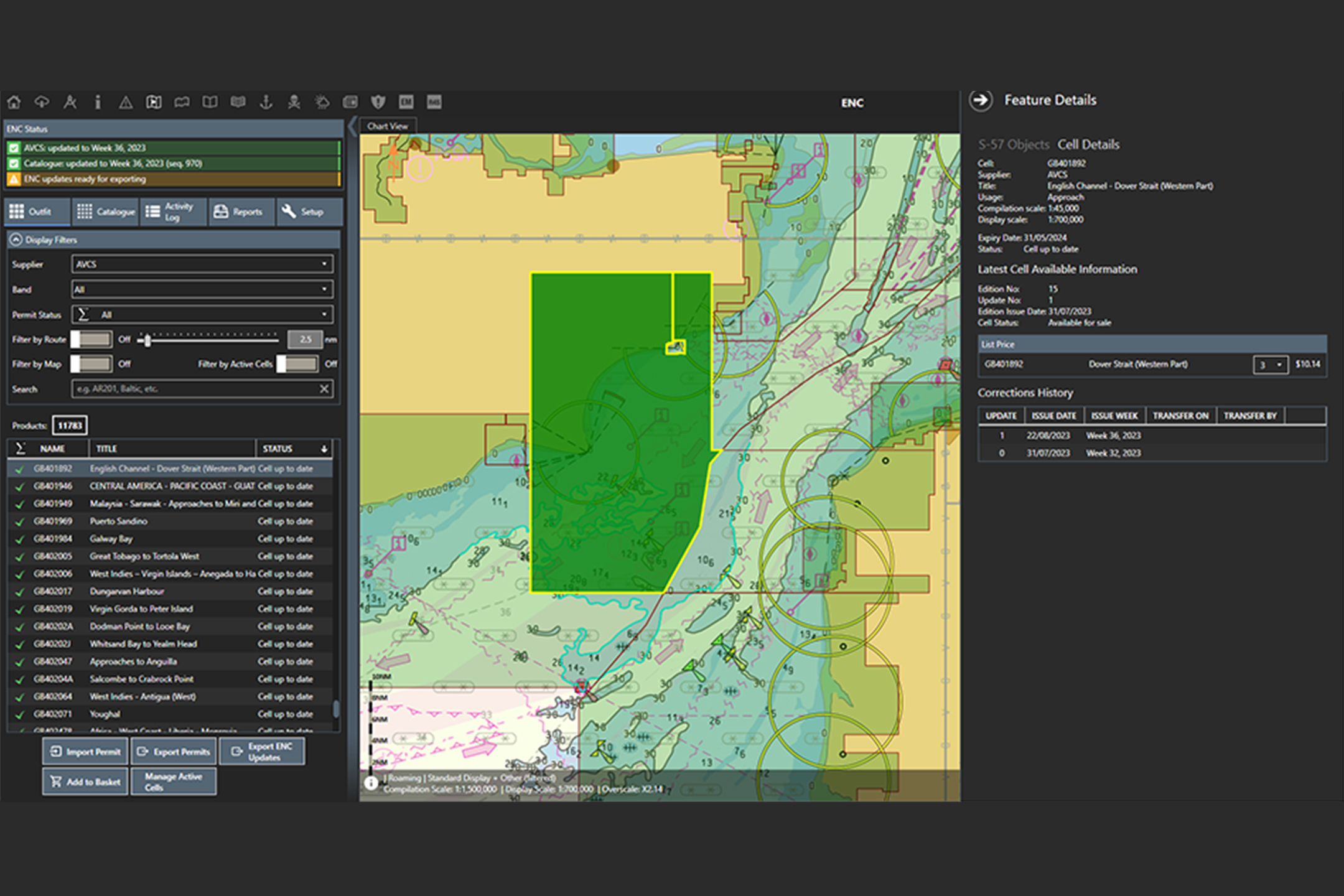Image resolution: width=1344 pixels, height=896 pixels.
Task: Click the shaded open-book icon
Action: tap(238, 102)
